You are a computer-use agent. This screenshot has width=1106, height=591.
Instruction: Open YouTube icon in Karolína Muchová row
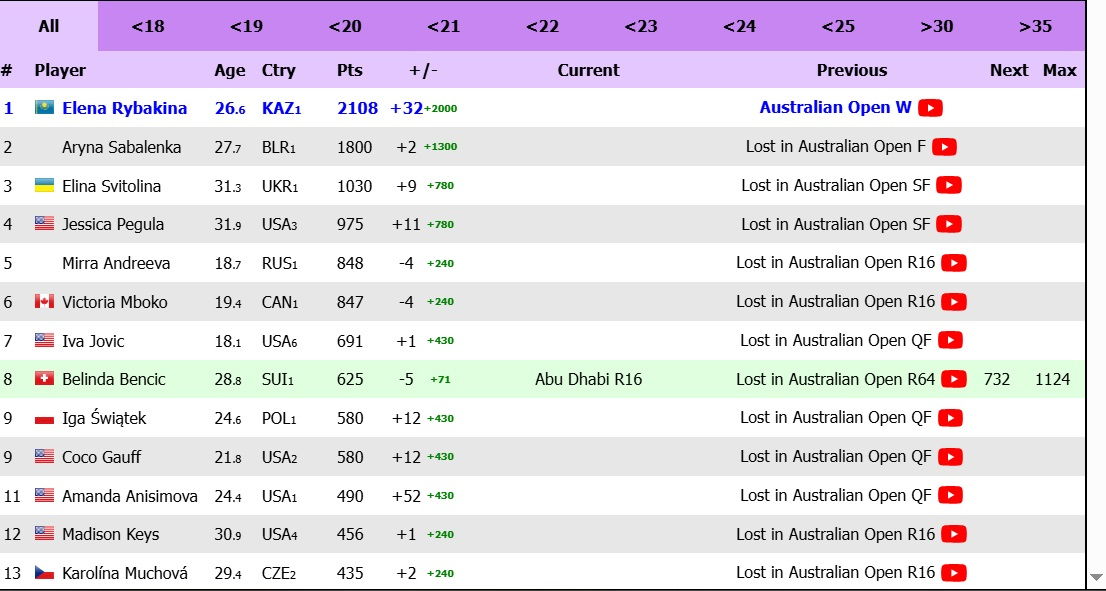(x=954, y=573)
